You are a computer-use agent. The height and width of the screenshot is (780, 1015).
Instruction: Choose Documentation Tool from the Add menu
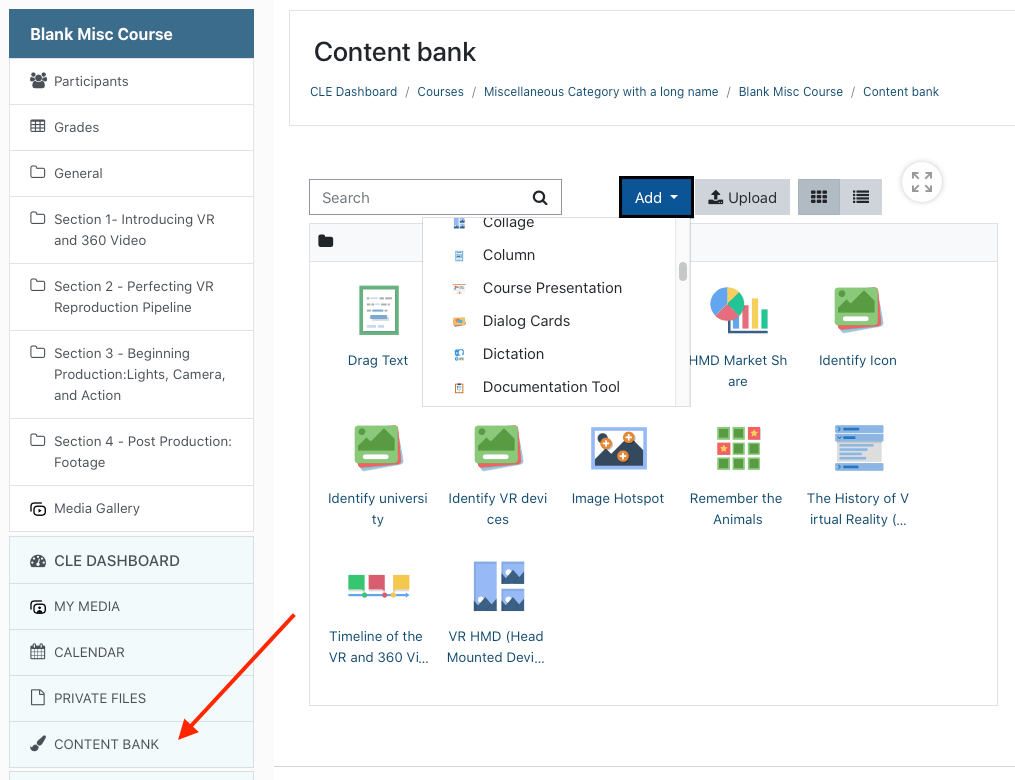550,387
